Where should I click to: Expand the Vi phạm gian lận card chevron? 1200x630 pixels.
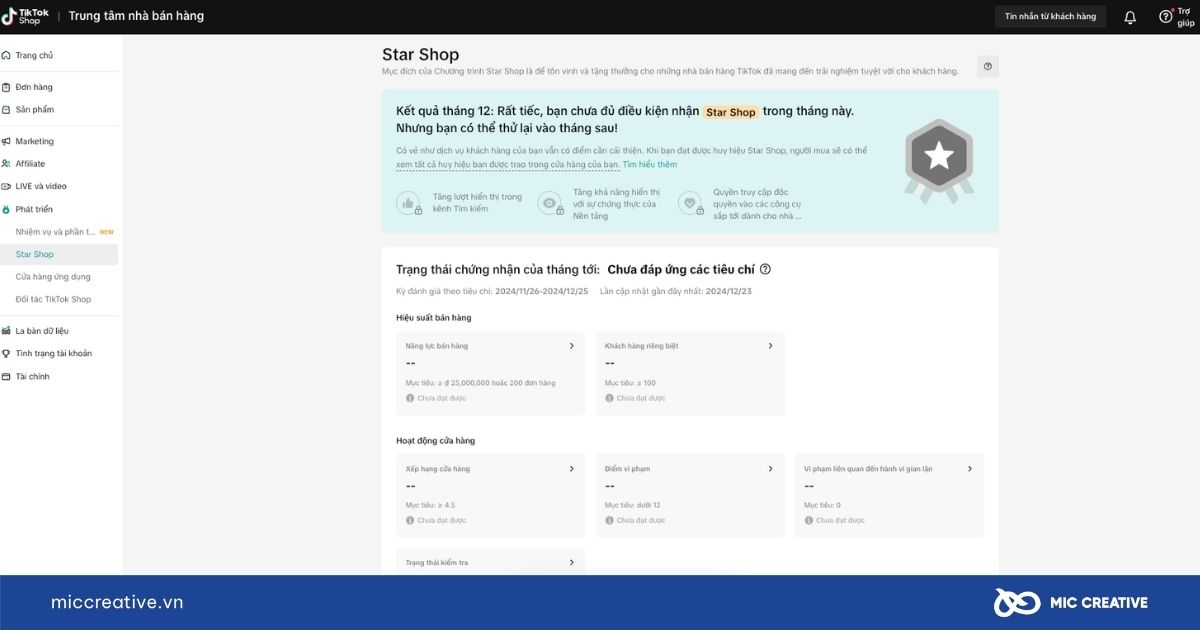tap(970, 468)
